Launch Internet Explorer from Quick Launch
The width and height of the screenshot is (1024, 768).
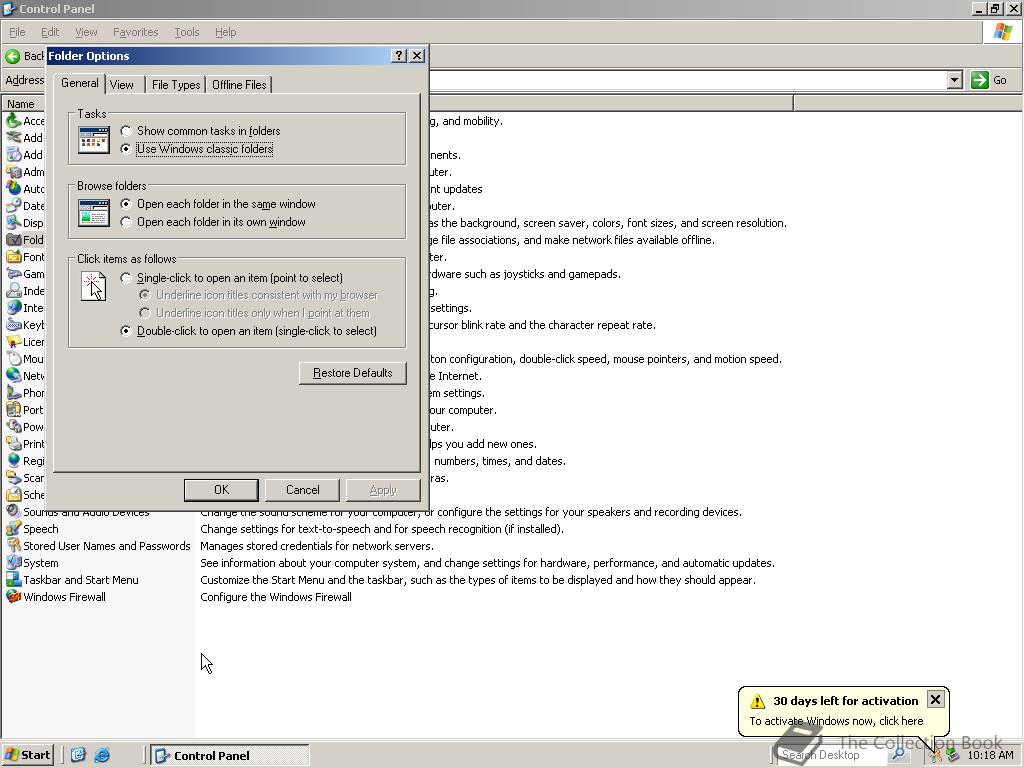102,755
